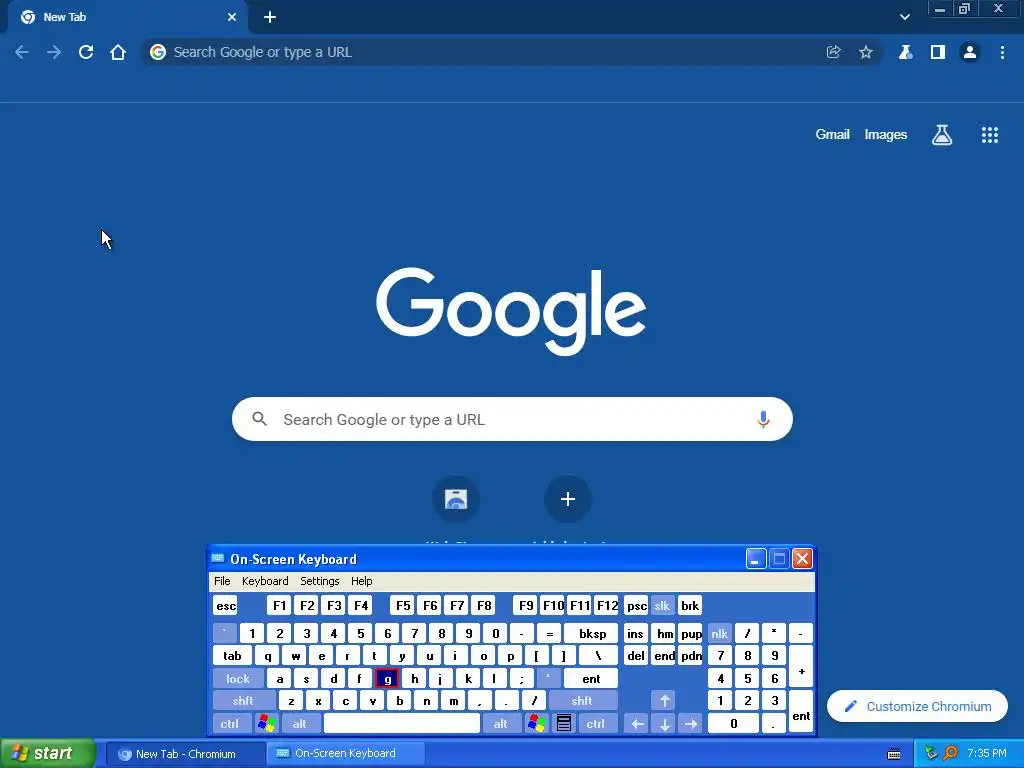Click the left arrow key
The width and height of the screenshot is (1024, 768).
point(637,724)
